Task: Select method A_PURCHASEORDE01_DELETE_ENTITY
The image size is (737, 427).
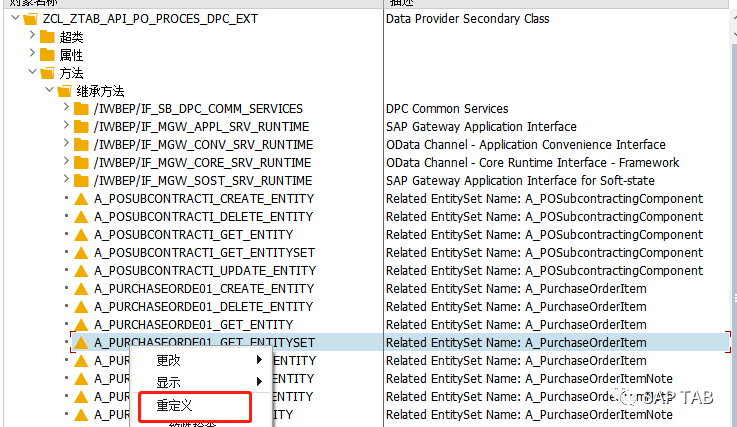Action: coord(204,307)
